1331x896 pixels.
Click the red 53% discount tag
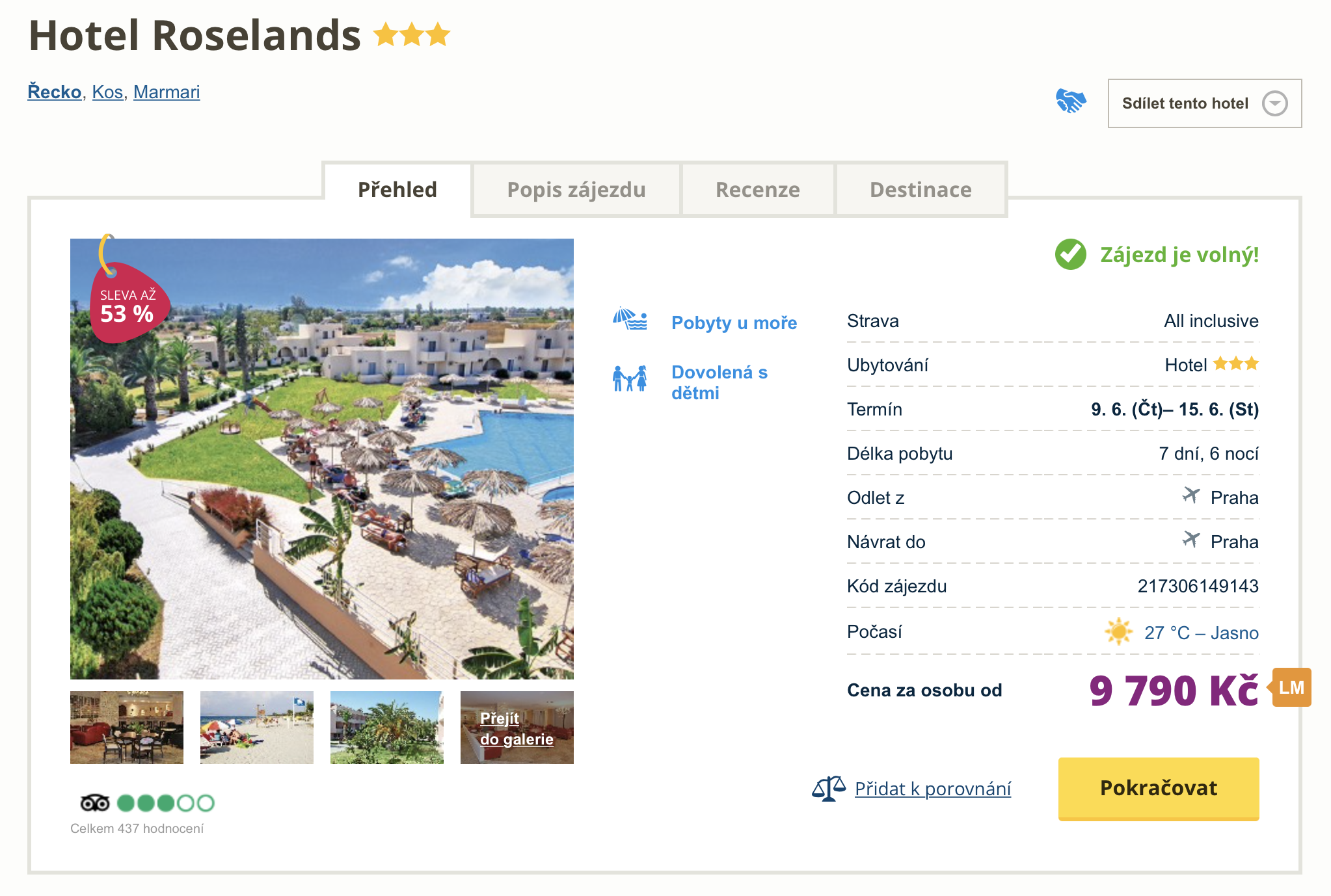128,304
